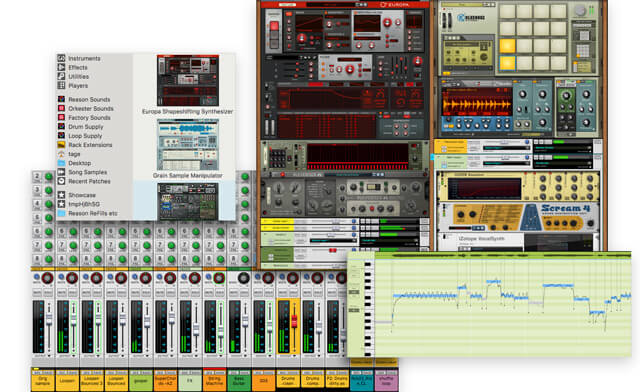The height and width of the screenshot is (392, 640).
Task: Click pan knob of String Machine channel
Action: click(x=219, y=278)
